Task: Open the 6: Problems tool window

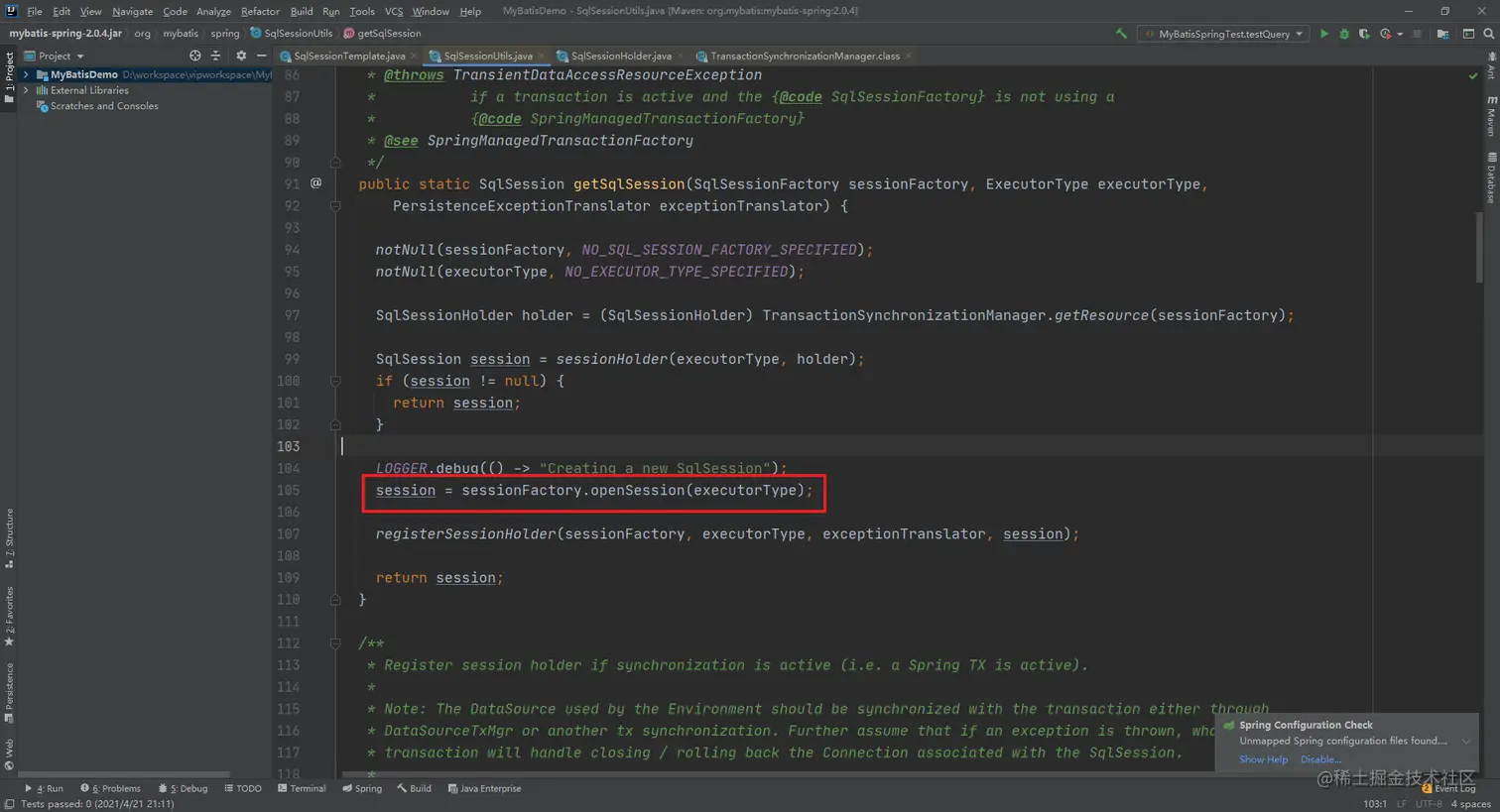Action: (x=110, y=788)
